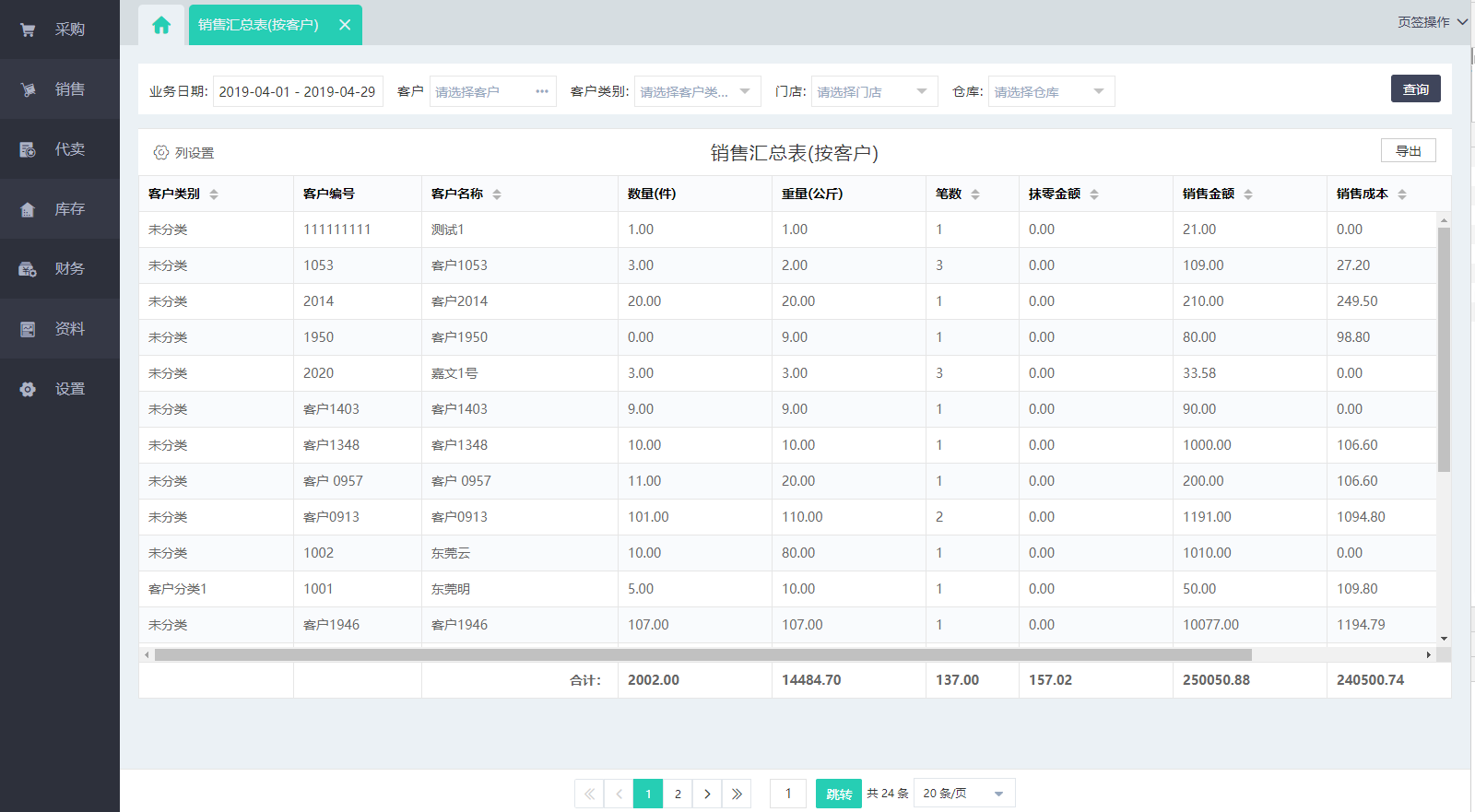Click the 跳转 jump button

coord(839,794)
